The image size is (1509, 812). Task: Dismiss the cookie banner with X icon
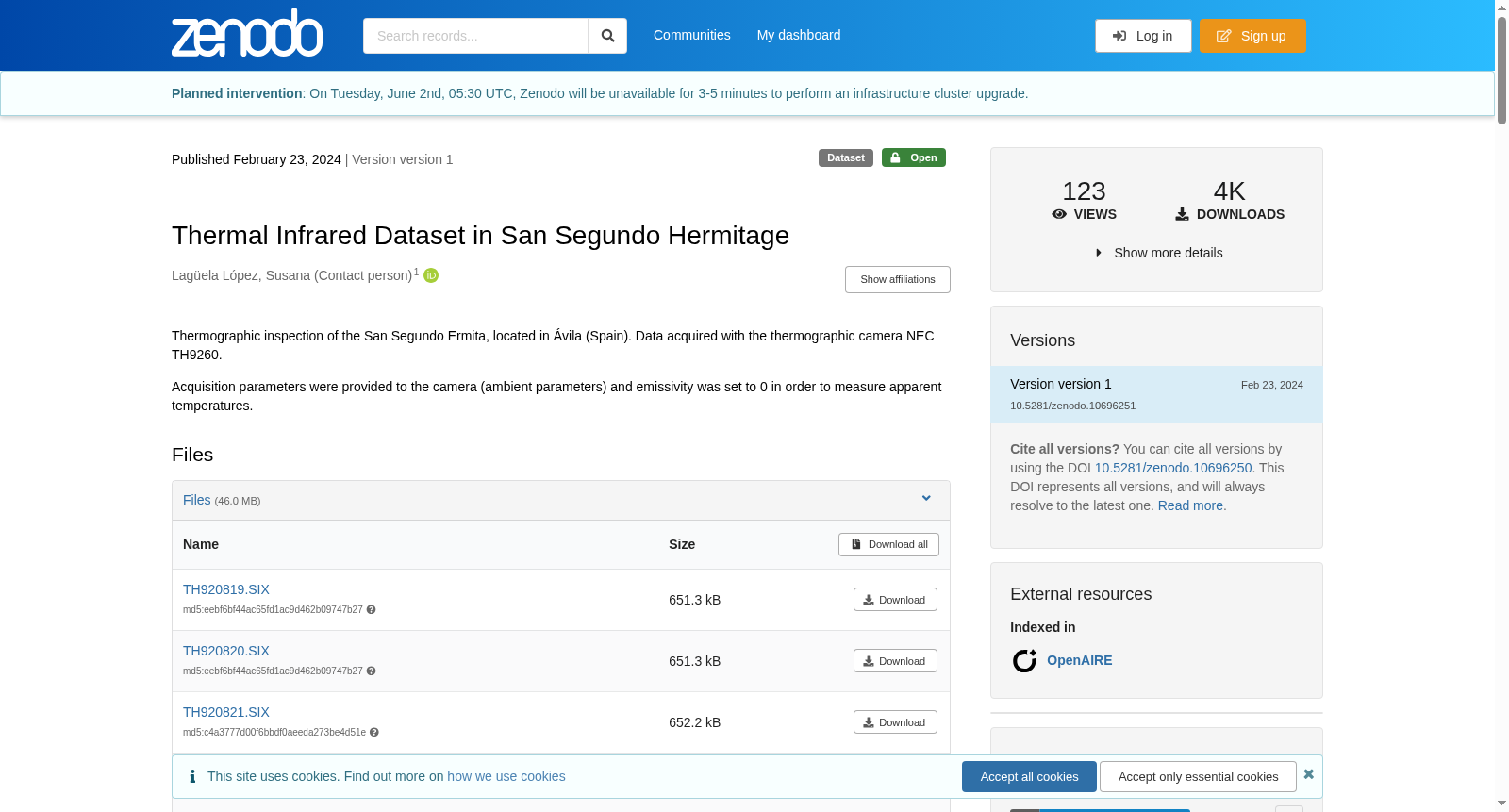click(1308, 774)
